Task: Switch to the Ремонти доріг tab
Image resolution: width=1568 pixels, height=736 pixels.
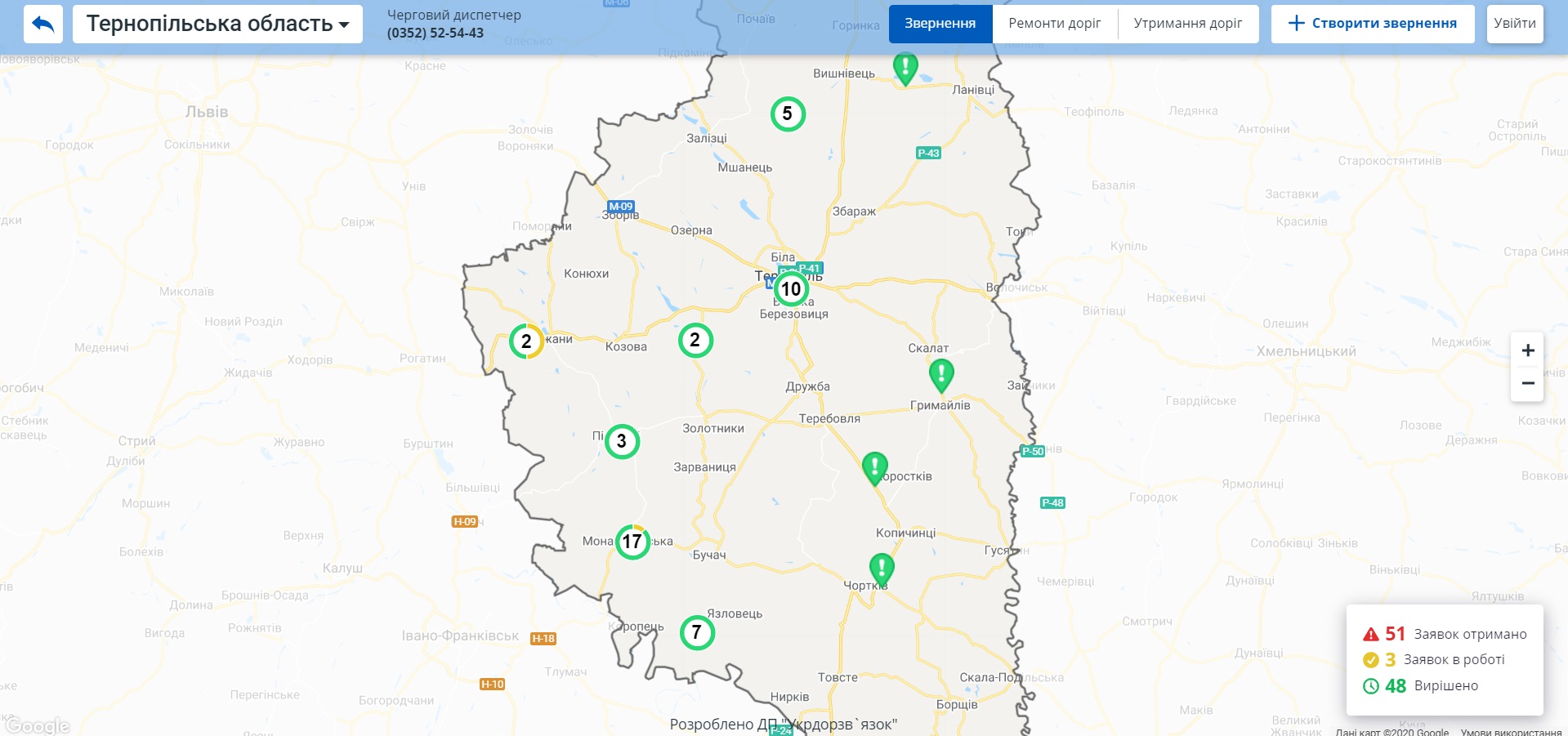Action: pos(1055,24)
